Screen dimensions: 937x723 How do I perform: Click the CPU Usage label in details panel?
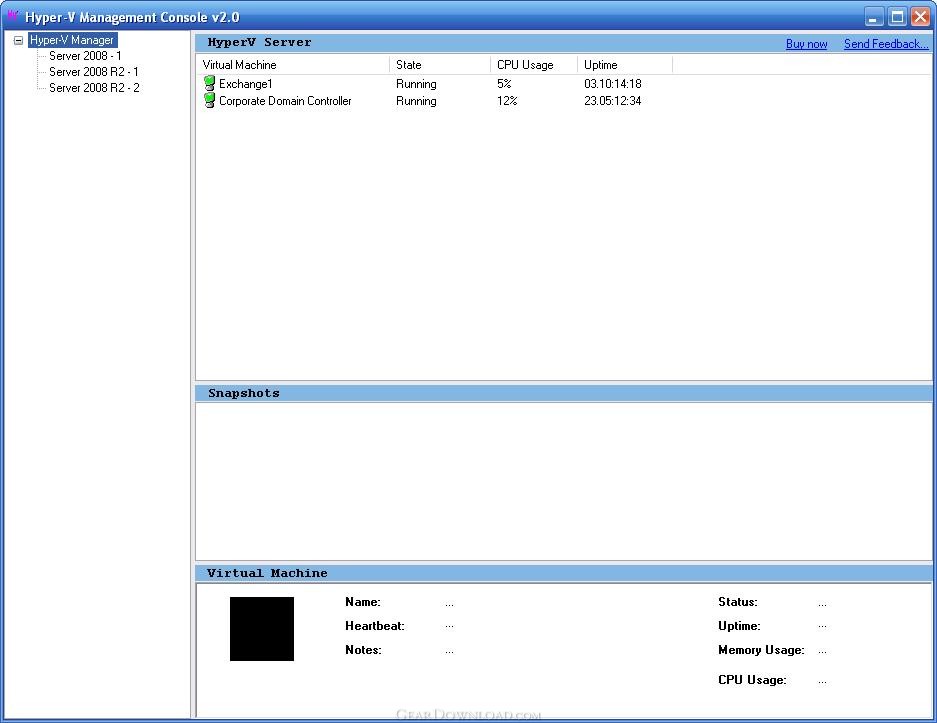(752, 679)
